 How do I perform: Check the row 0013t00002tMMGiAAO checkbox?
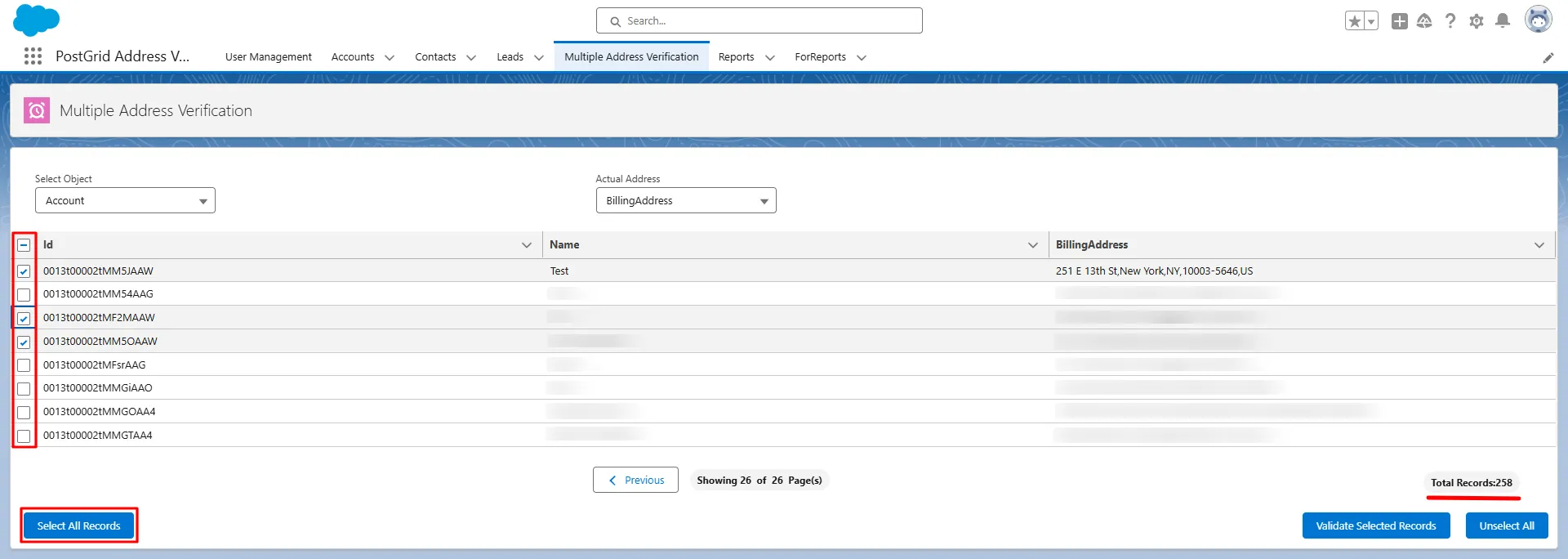[24, 388]
